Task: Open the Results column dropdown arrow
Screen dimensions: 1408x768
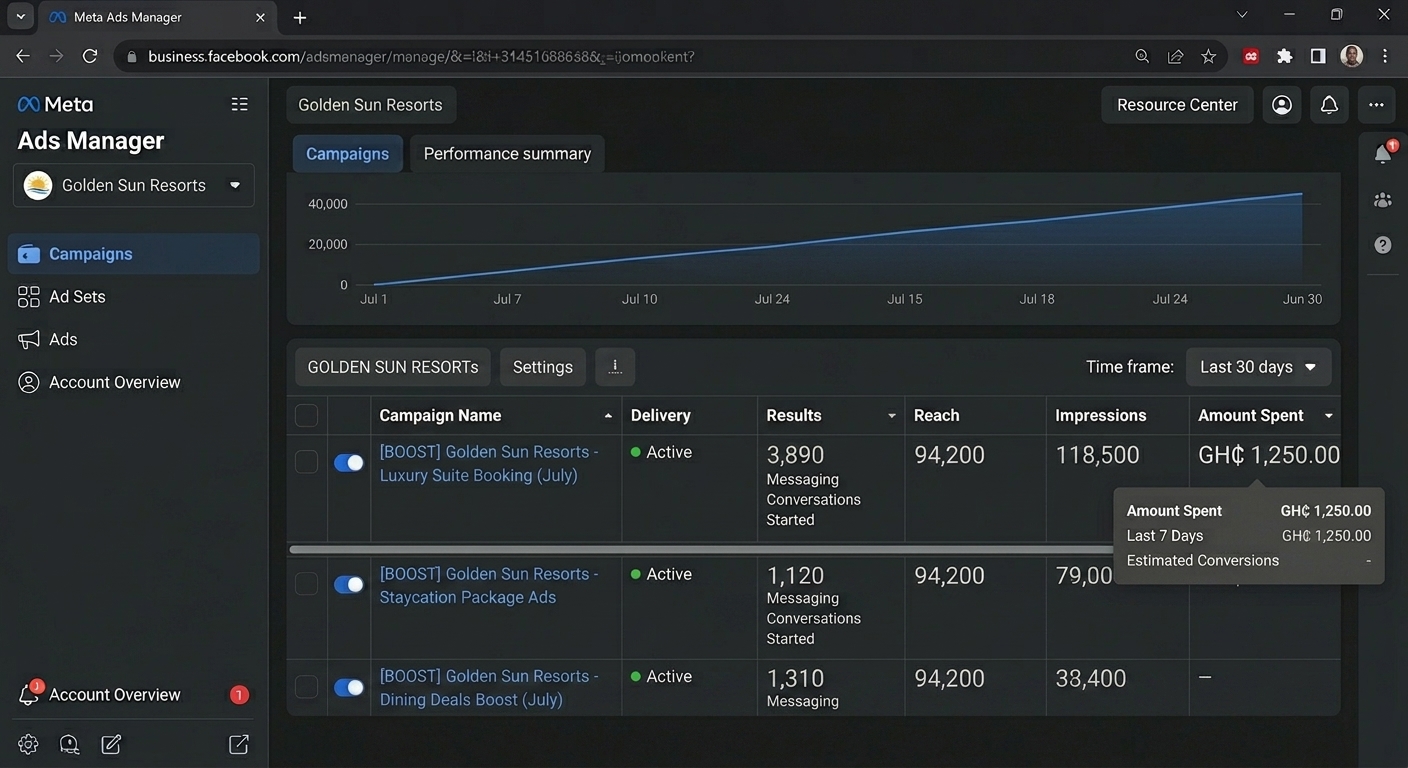Action: coord(891,416)
